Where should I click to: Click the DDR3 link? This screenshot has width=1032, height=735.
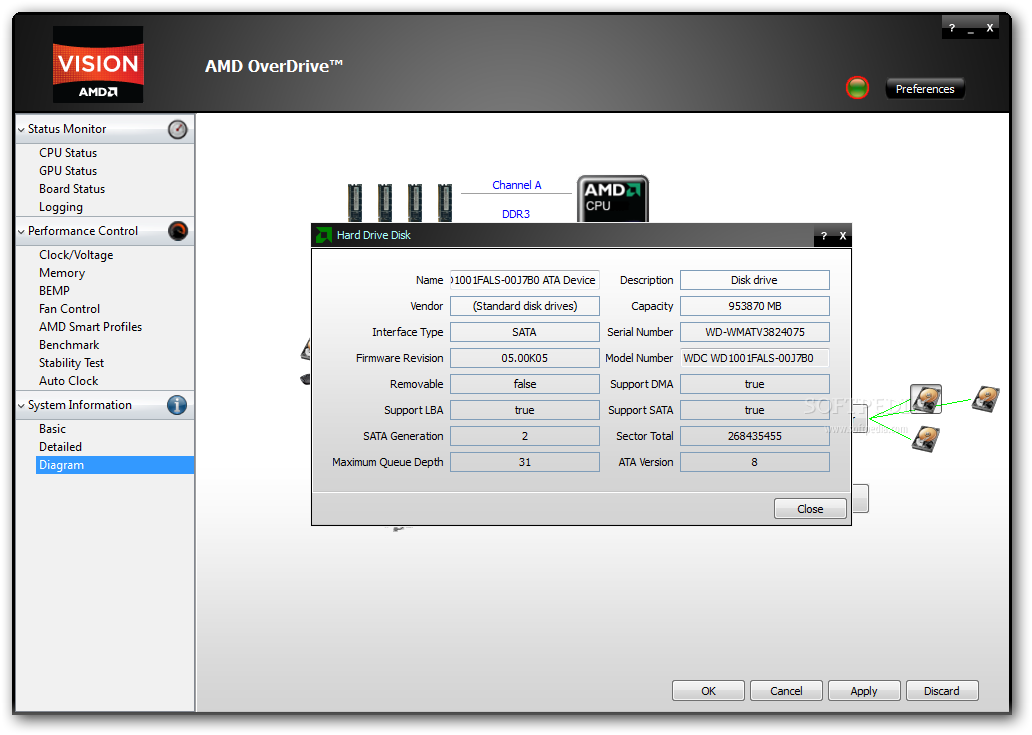(x=516, y=215)
